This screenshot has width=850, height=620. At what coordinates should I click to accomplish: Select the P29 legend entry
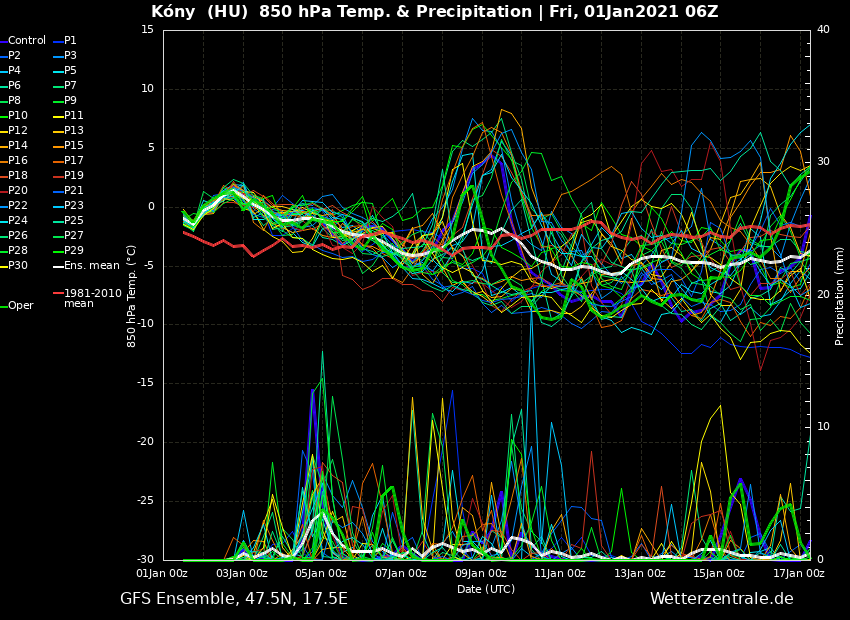(73, 251)
